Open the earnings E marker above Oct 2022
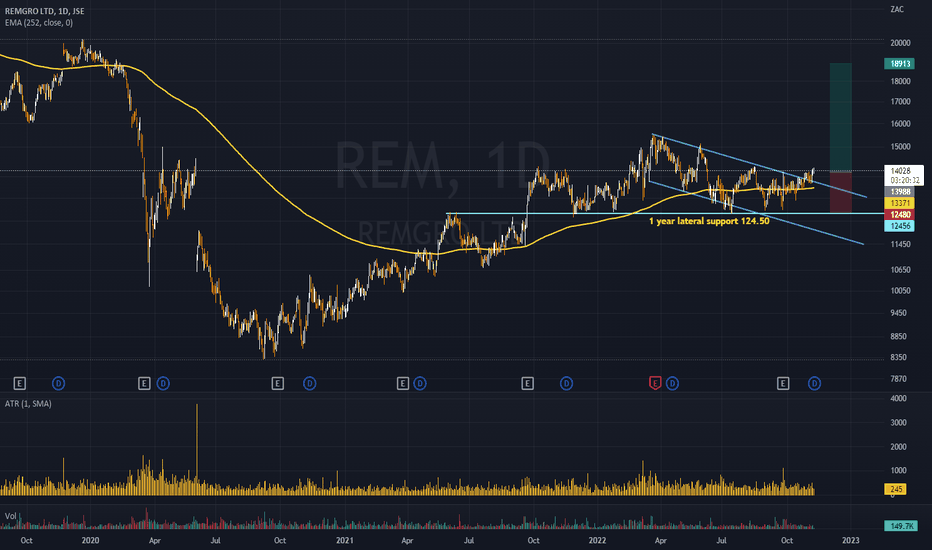Viewport: 932px width, 550px height. tap(783, 384)
